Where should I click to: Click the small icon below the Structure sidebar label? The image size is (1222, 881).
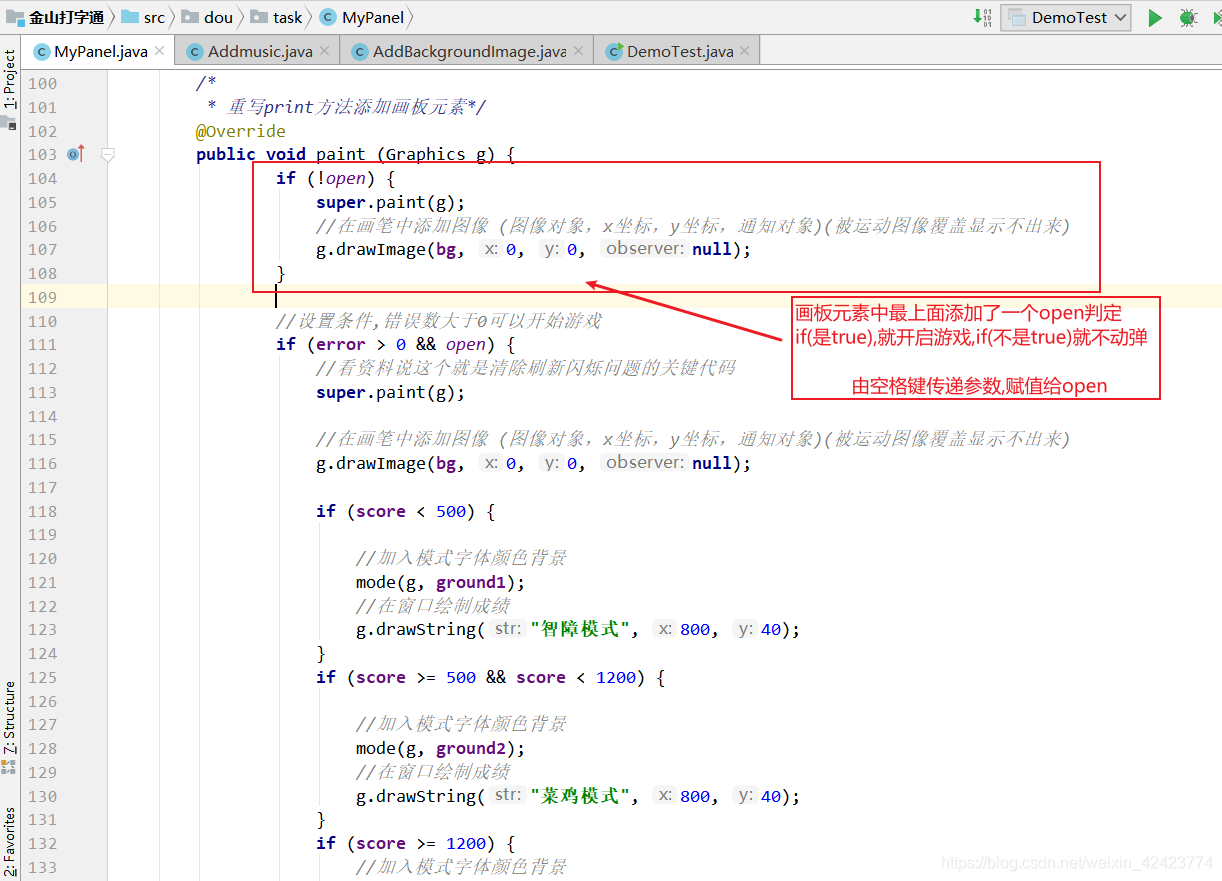(x=9, y=767)
